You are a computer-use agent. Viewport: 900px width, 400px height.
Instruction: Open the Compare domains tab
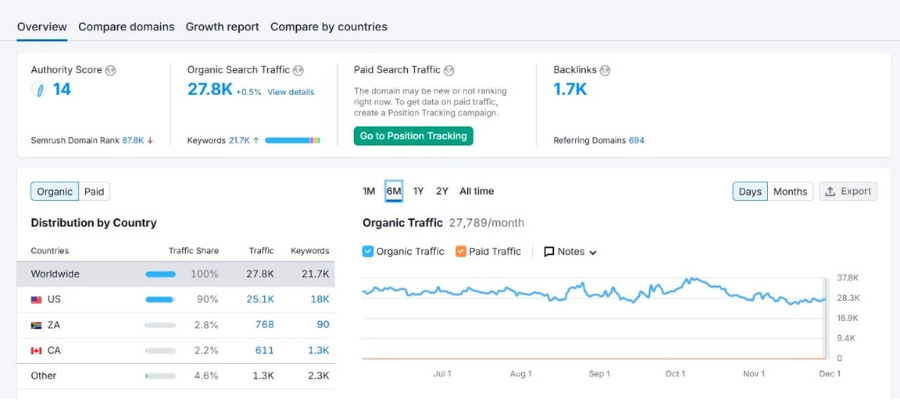point(126,27)
